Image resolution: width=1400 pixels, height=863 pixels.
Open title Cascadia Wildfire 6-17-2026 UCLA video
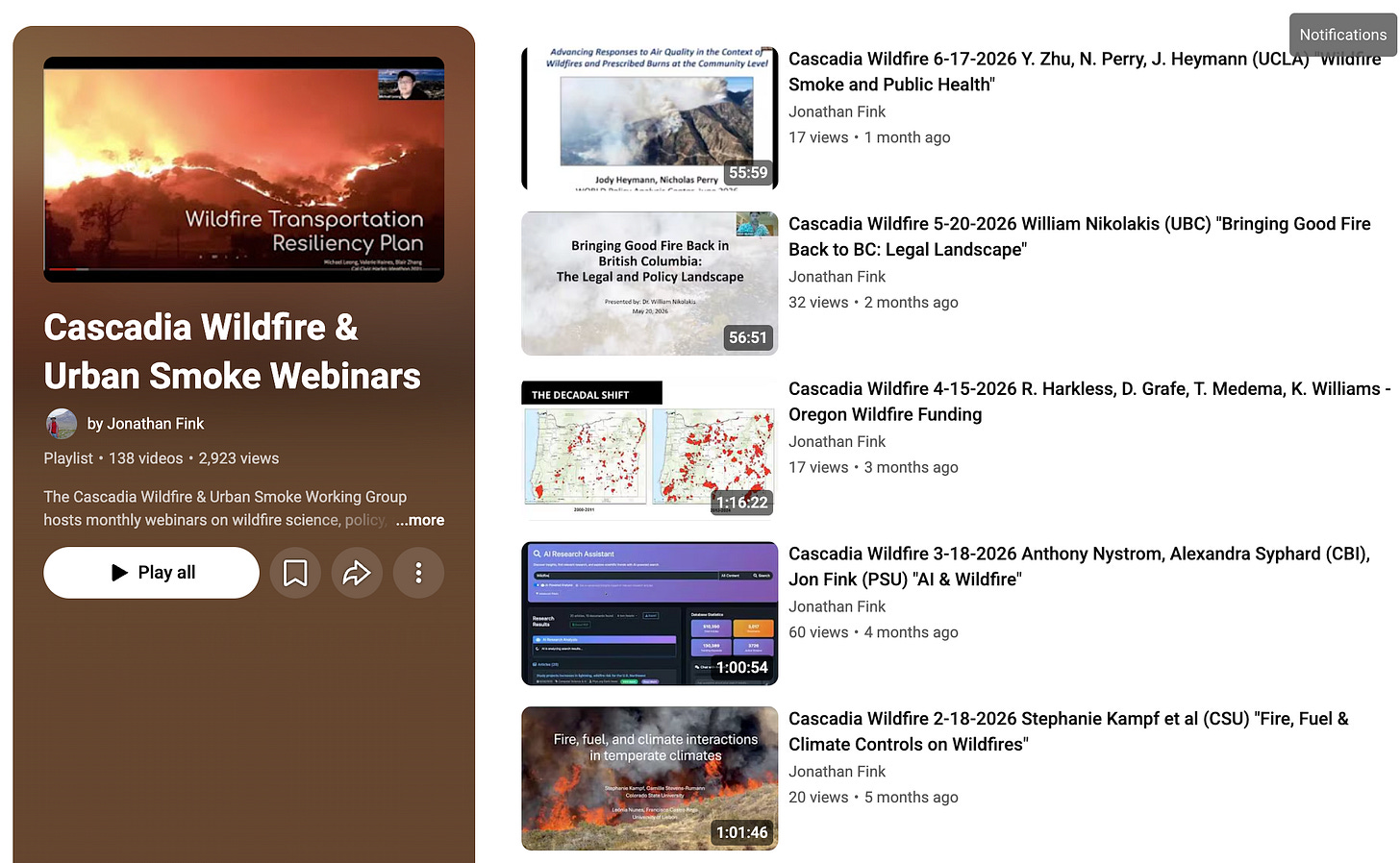(x=1085, y=72)
